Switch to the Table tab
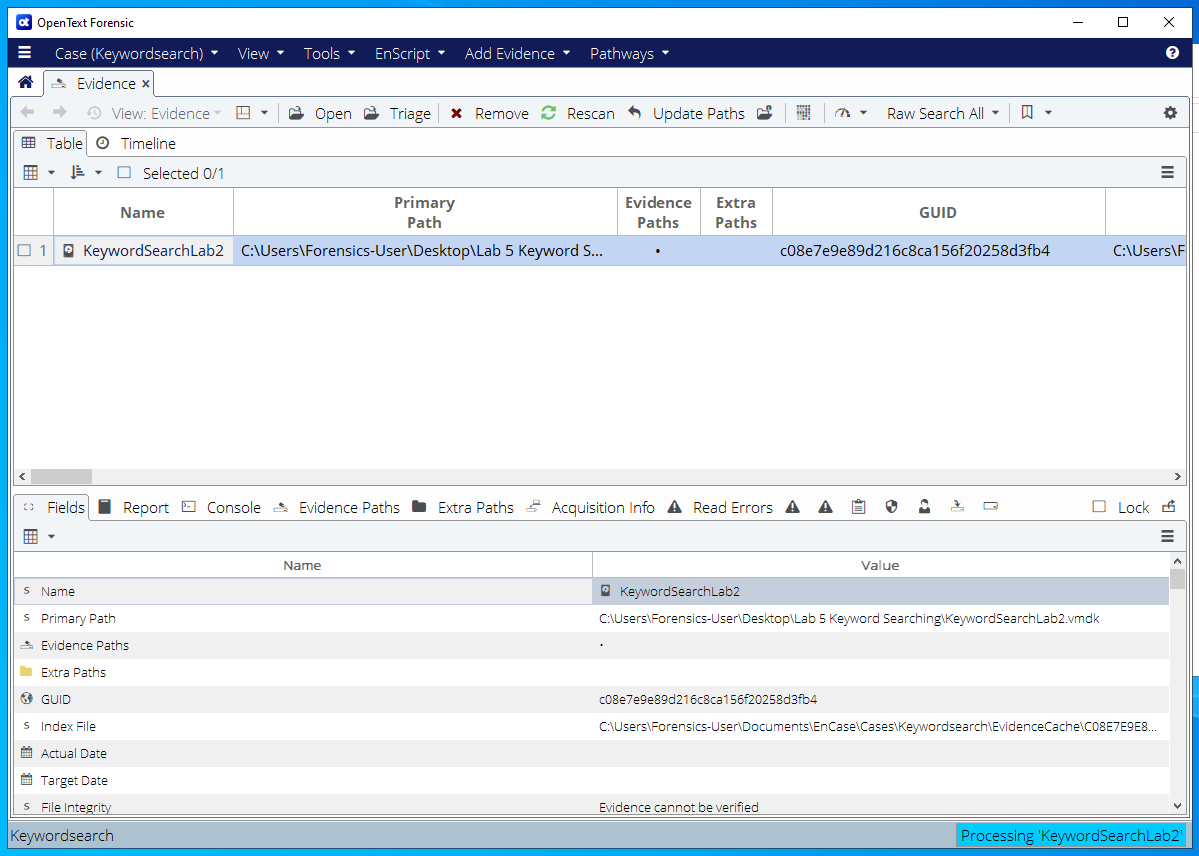 (x=51, y=143)
